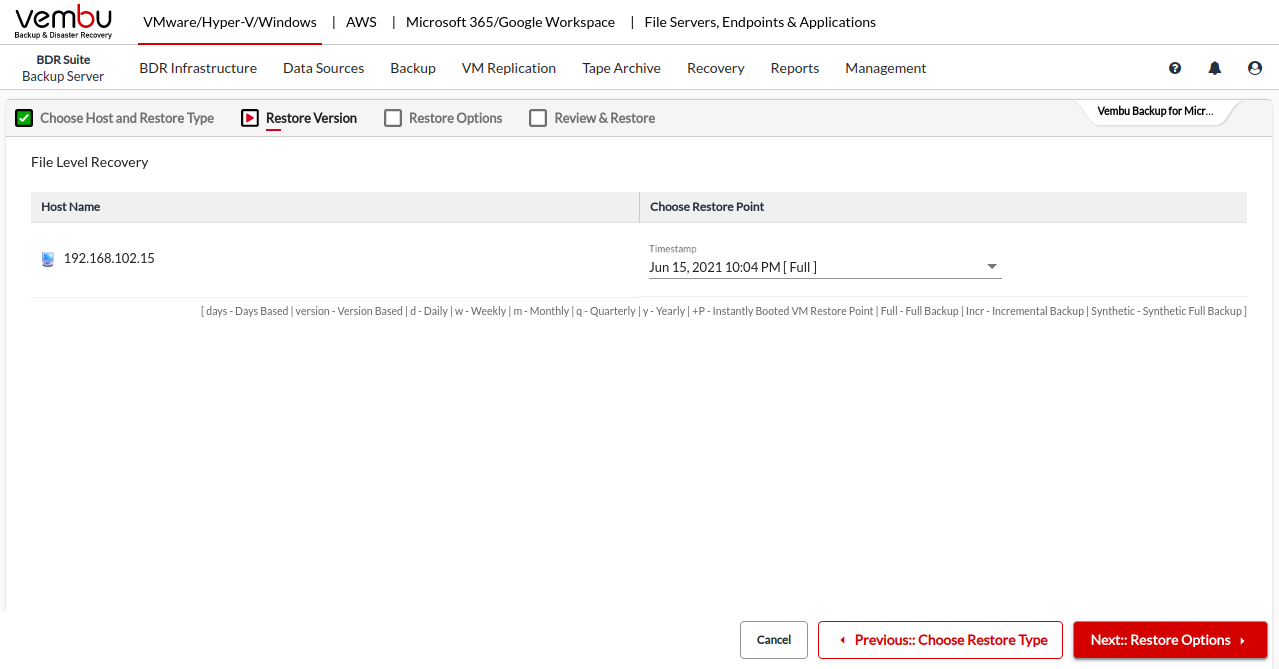The width and height of the screenshot is (1279, 669).
Task: Click the Restore Version play step icon
Action: click(x=250, y=118)
